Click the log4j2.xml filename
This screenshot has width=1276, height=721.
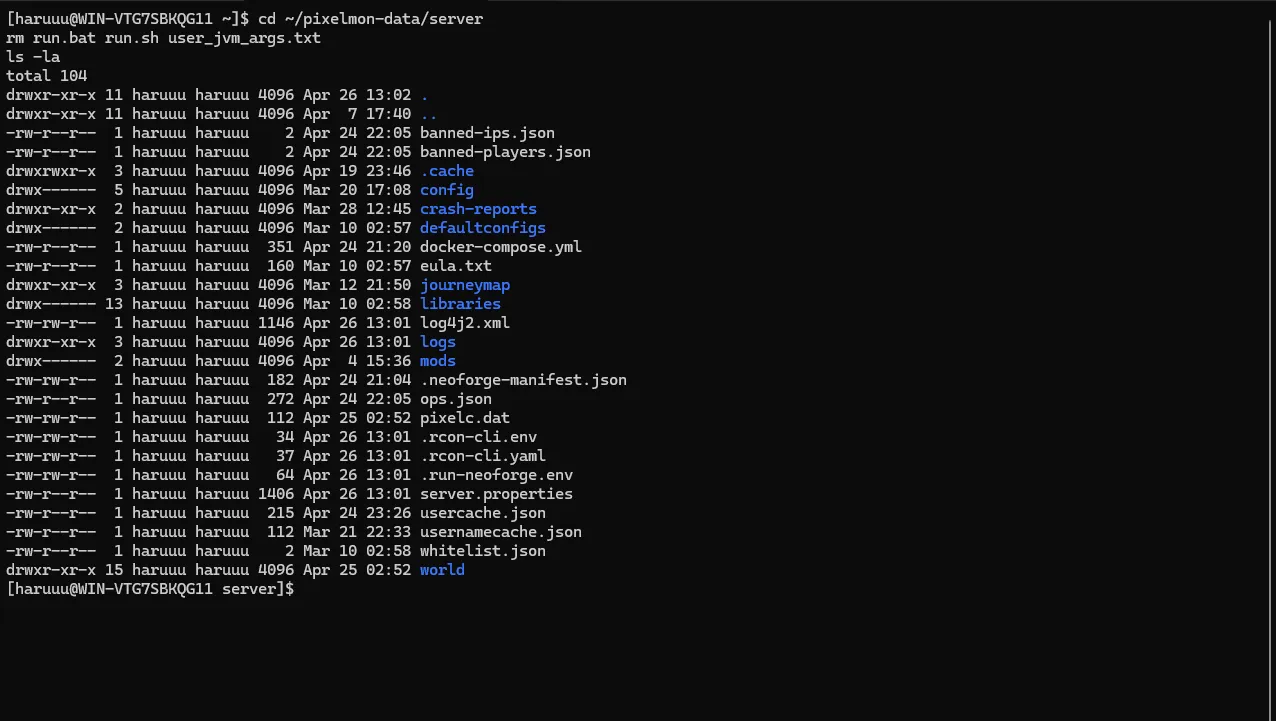click(x=465, y=323)
